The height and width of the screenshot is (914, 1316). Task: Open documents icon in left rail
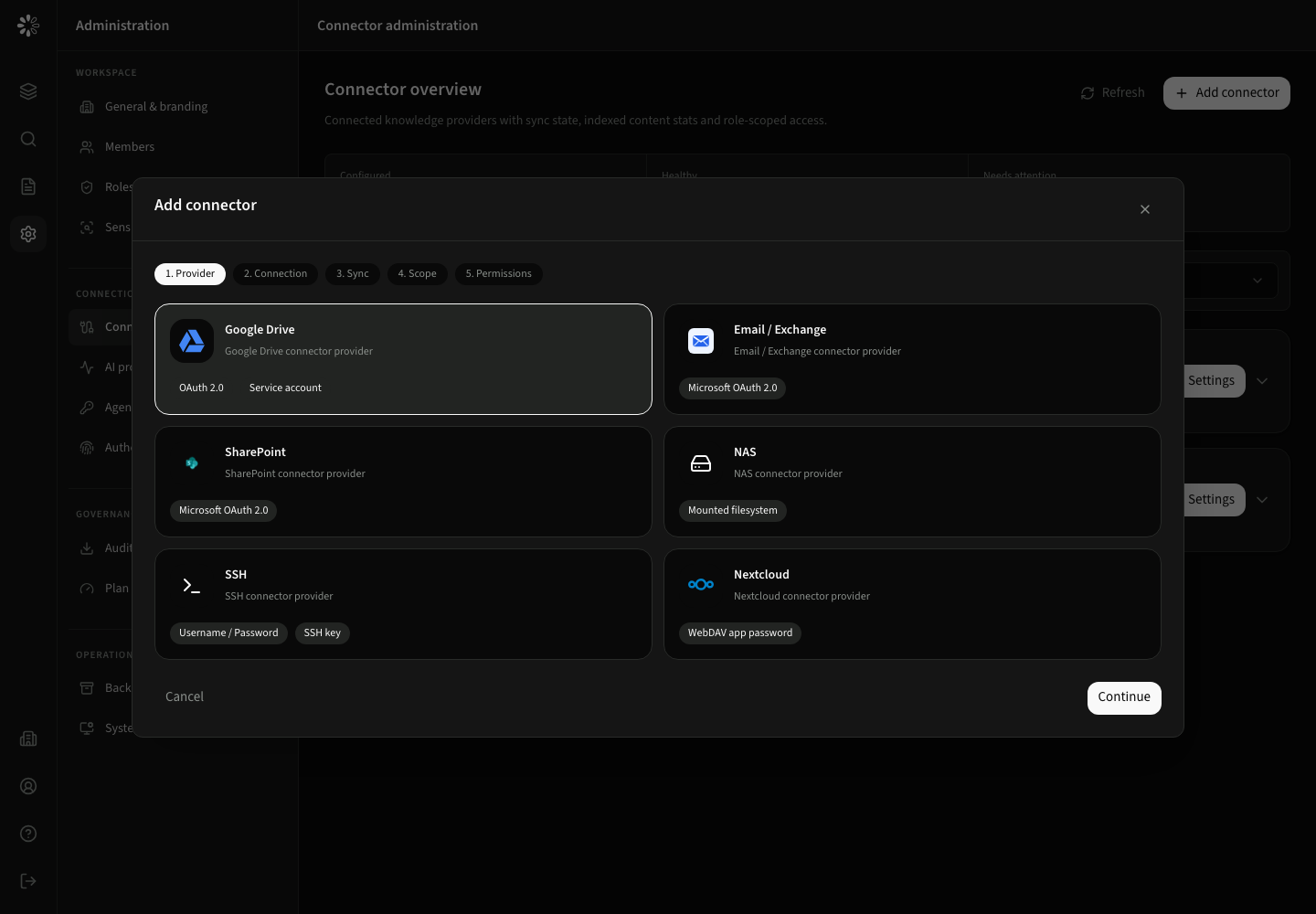pyautogui.click(x=28, y=186)
